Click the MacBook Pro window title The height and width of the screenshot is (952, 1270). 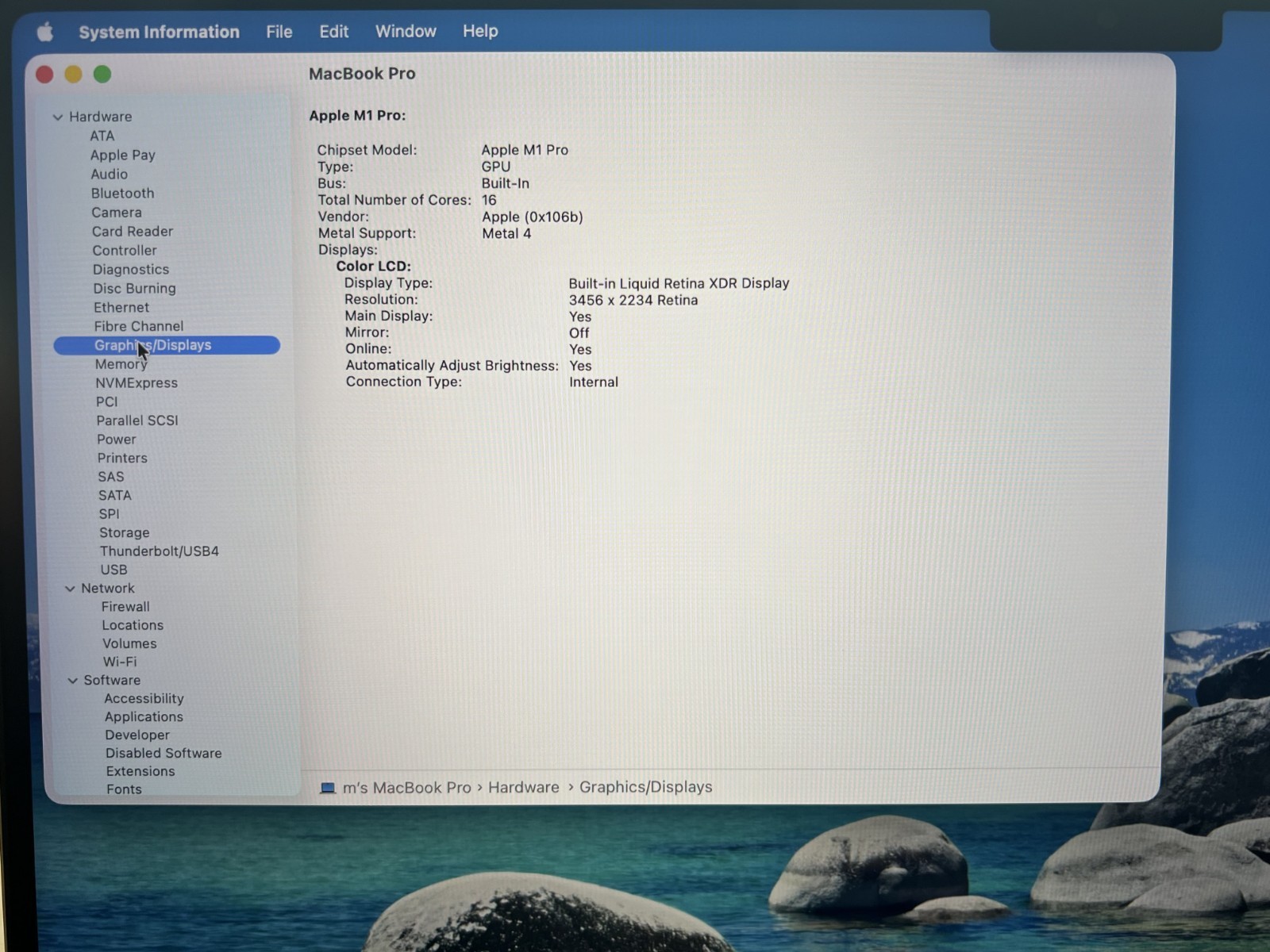point(362,74)
